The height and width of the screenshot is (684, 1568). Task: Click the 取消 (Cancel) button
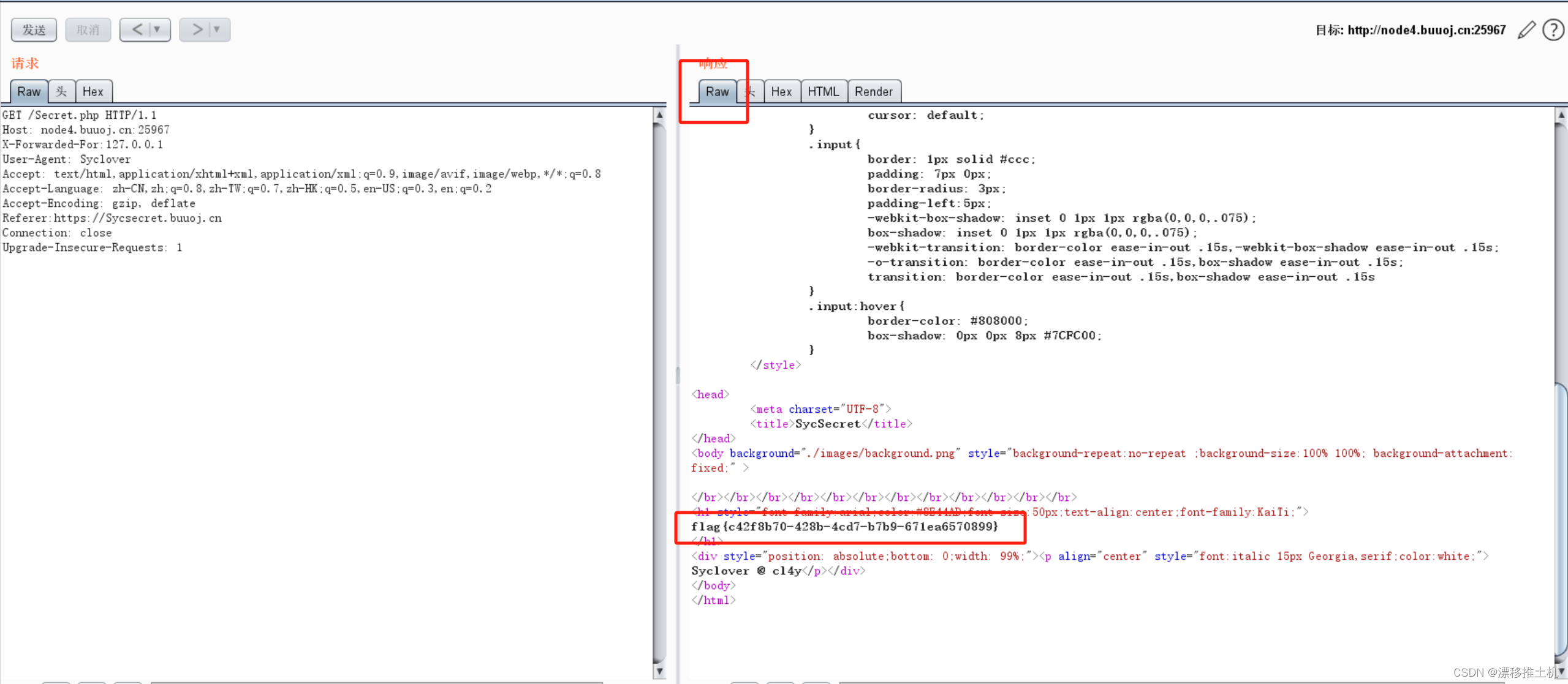[88, 29]
